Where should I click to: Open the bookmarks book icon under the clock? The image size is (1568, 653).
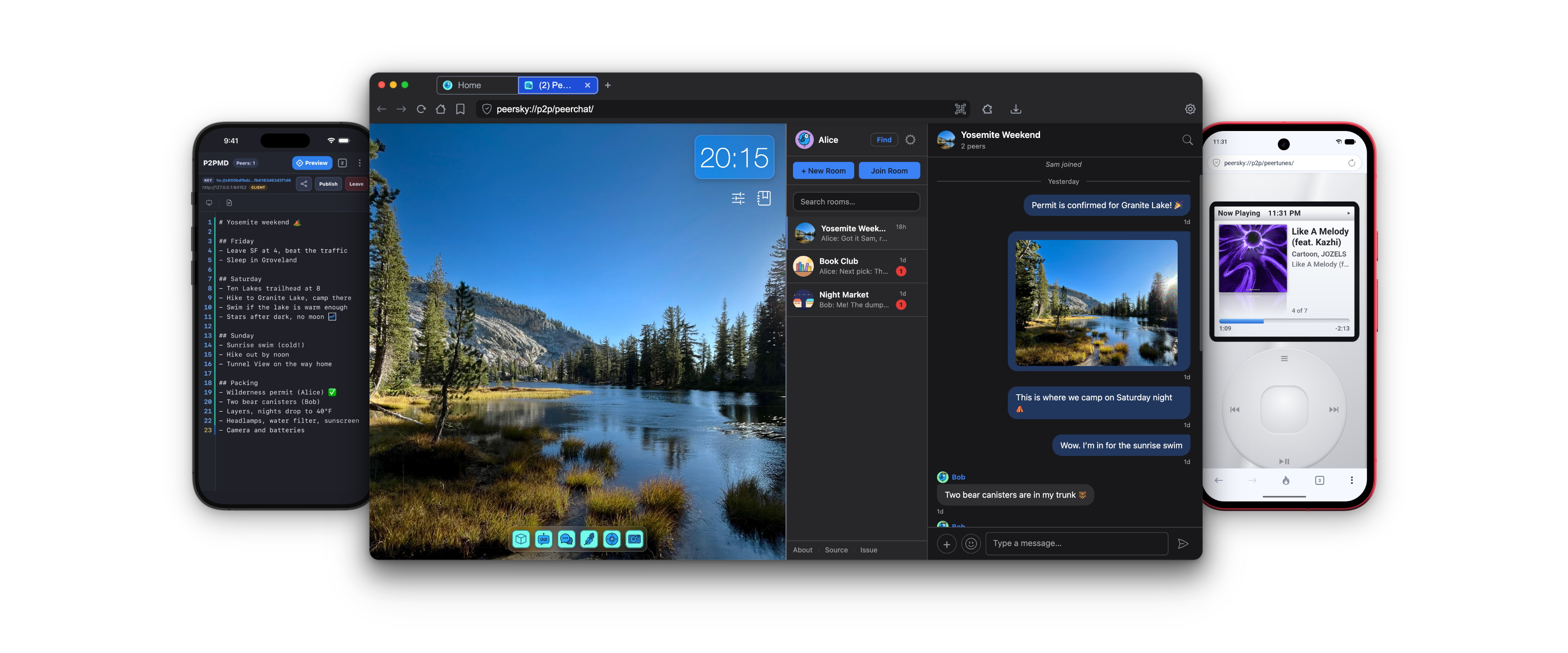tap(764, 198)
